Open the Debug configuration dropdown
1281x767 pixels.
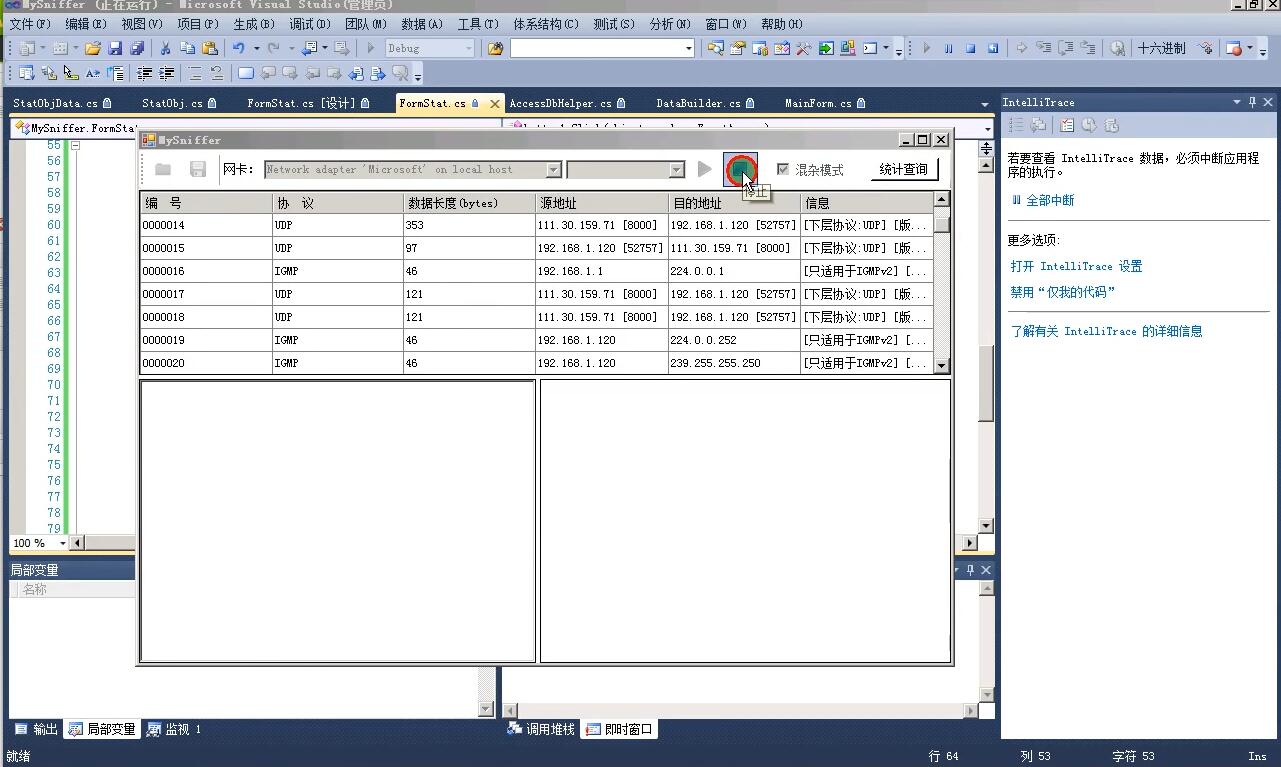[x=468, y=48]
